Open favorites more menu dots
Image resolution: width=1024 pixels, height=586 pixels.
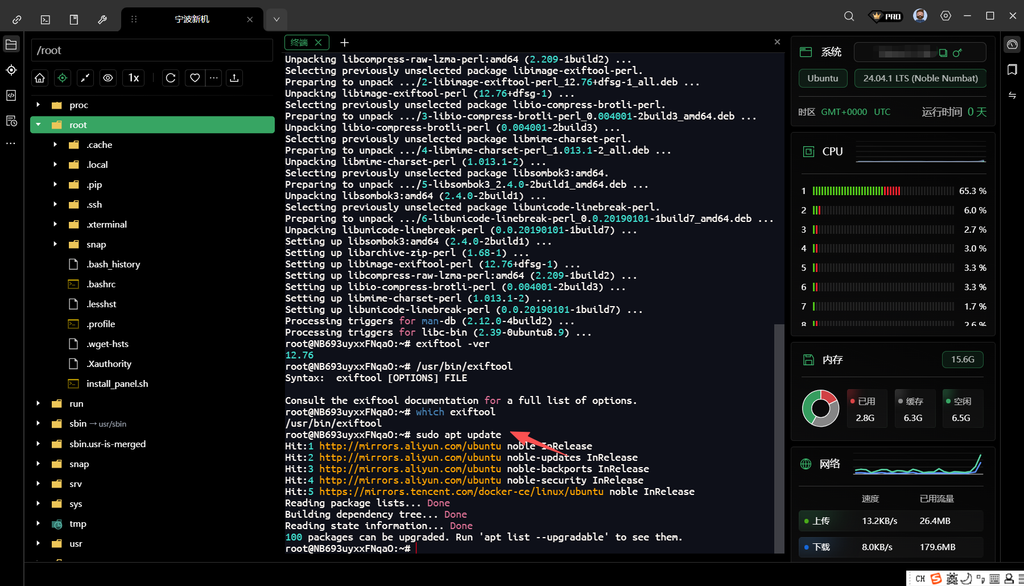(214, 78)
